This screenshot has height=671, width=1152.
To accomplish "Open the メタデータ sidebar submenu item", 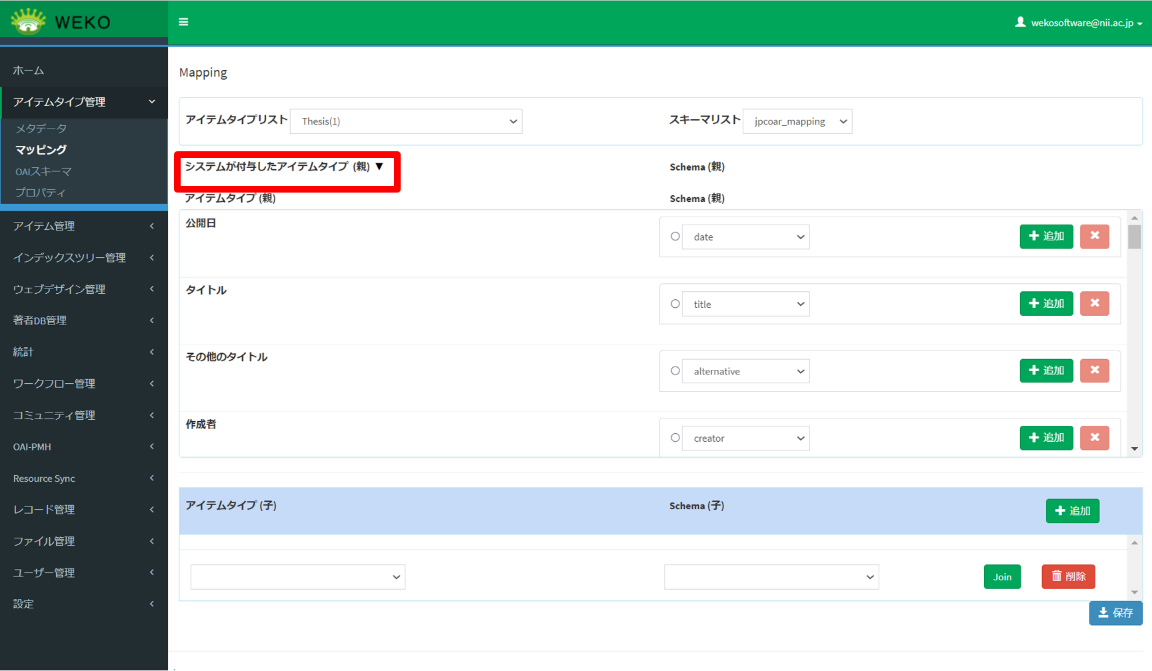I will tap(41, 129).
